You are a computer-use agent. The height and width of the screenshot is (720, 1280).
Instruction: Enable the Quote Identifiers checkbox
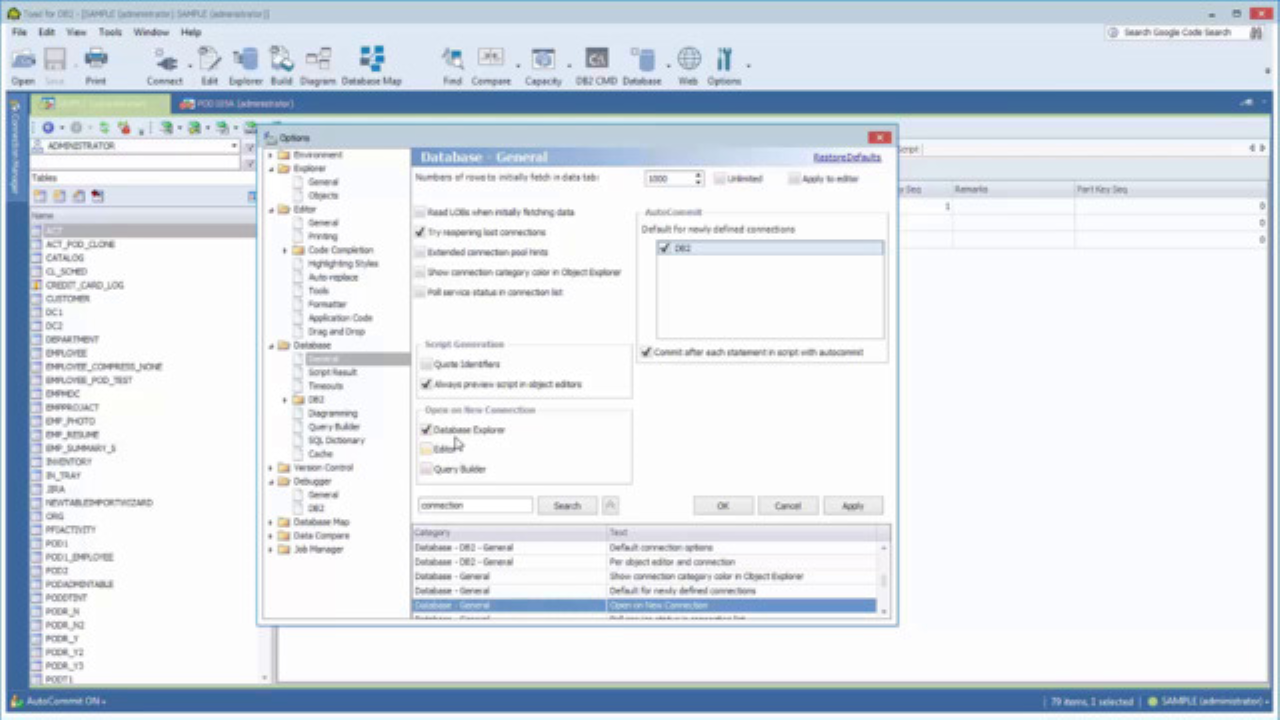tap(426, 365)
